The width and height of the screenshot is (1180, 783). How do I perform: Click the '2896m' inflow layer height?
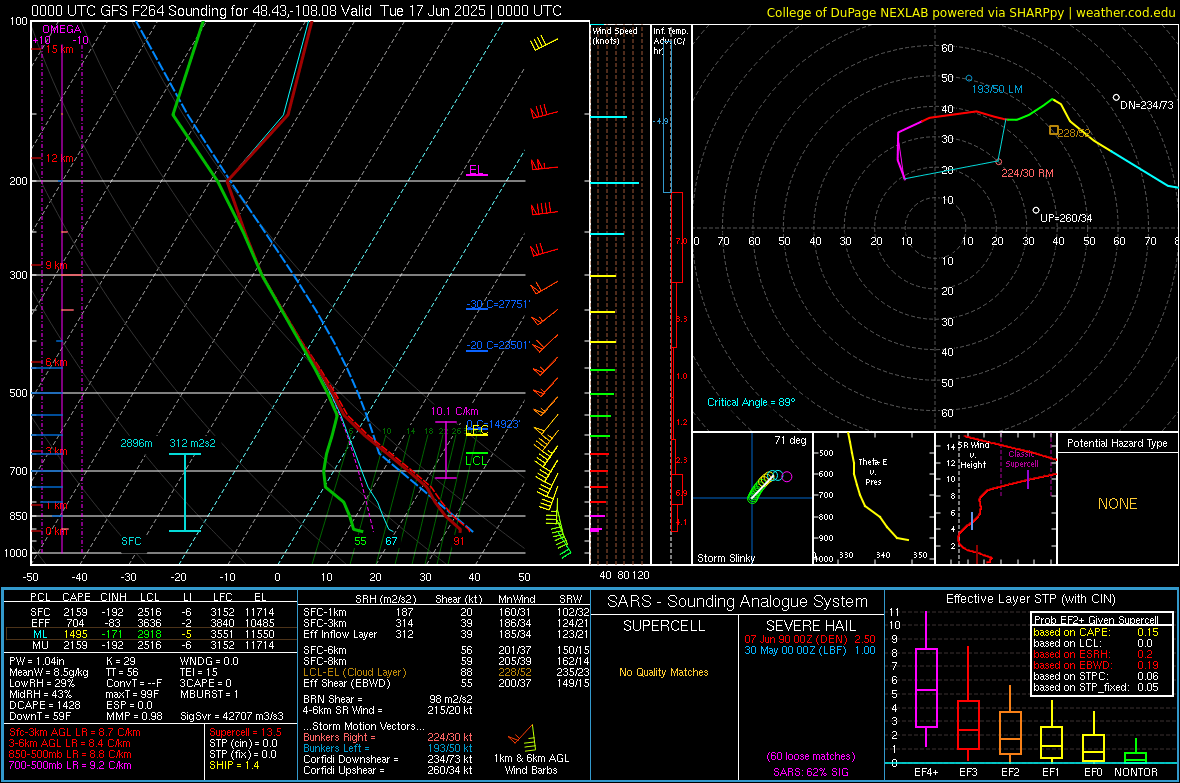pyautogui.click(x=136, y=443)
